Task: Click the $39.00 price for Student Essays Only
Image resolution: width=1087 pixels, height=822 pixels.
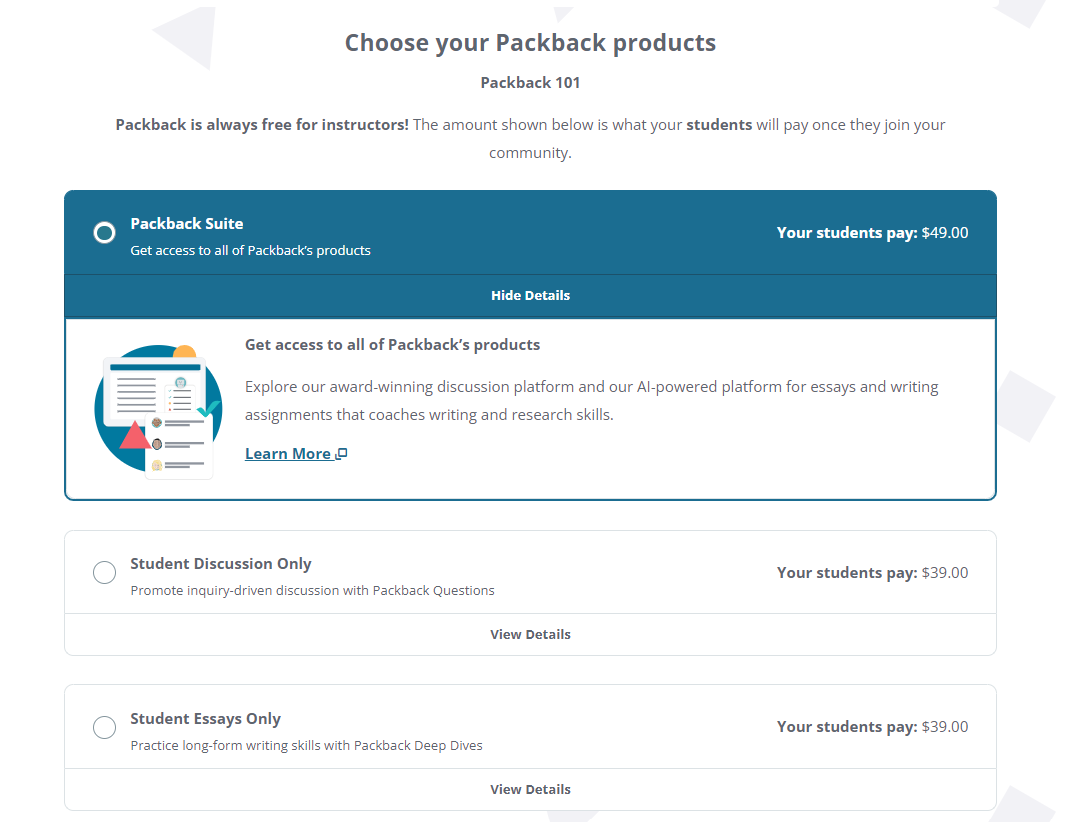Action: point(944,727)
